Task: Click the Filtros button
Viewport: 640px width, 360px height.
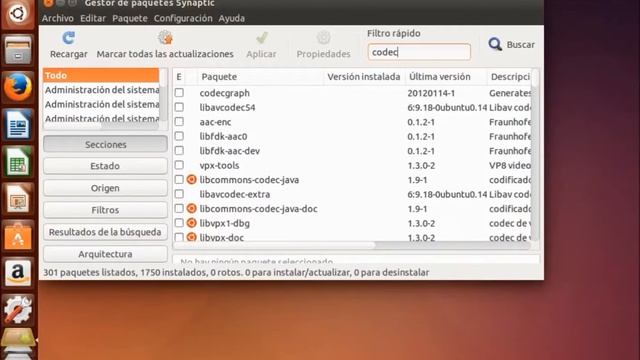Action: click(x=105, y=210)
